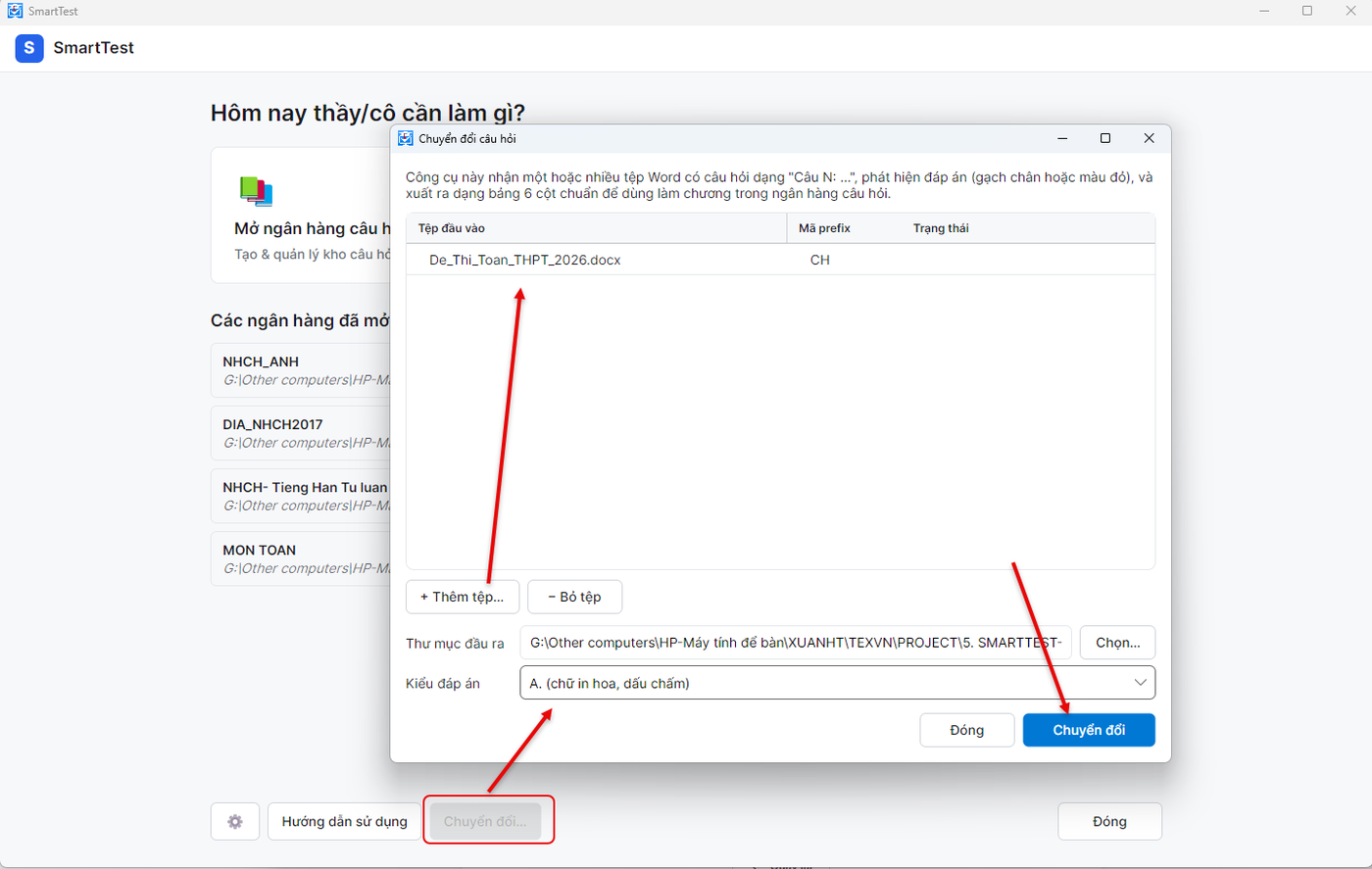This screenshot has height=869, width=1372.
Task: Maximize the Chuyển đổi câu hỏi dialog
Action: [x=1105, y=138]
